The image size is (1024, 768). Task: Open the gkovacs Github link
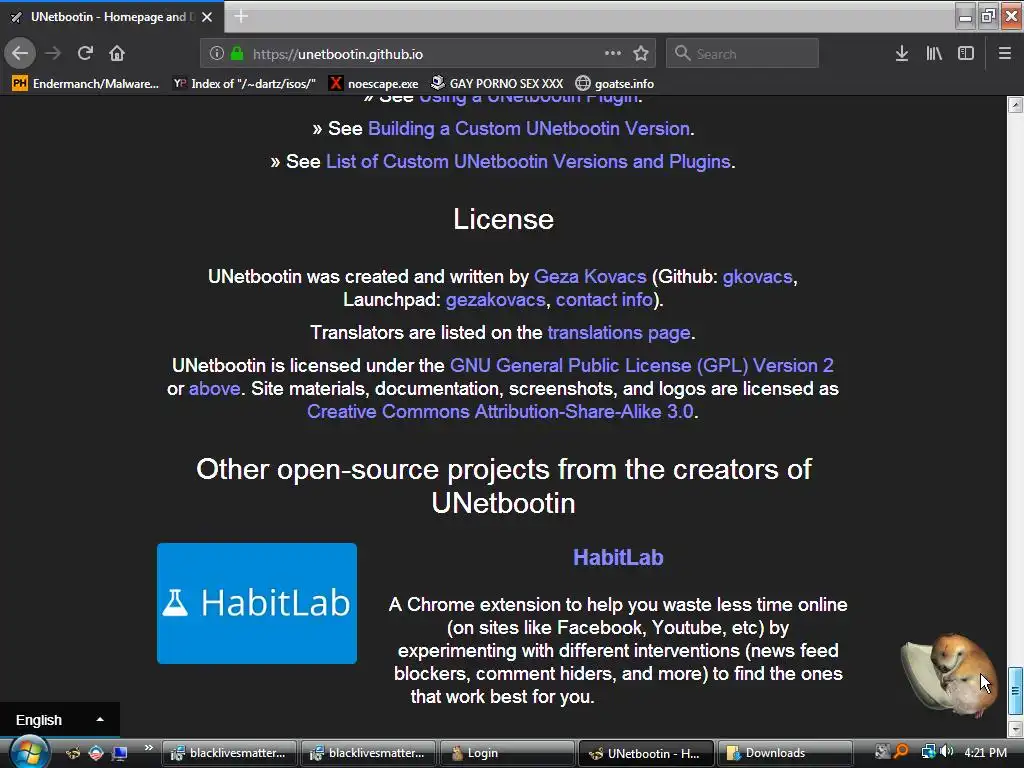[758, 277]
